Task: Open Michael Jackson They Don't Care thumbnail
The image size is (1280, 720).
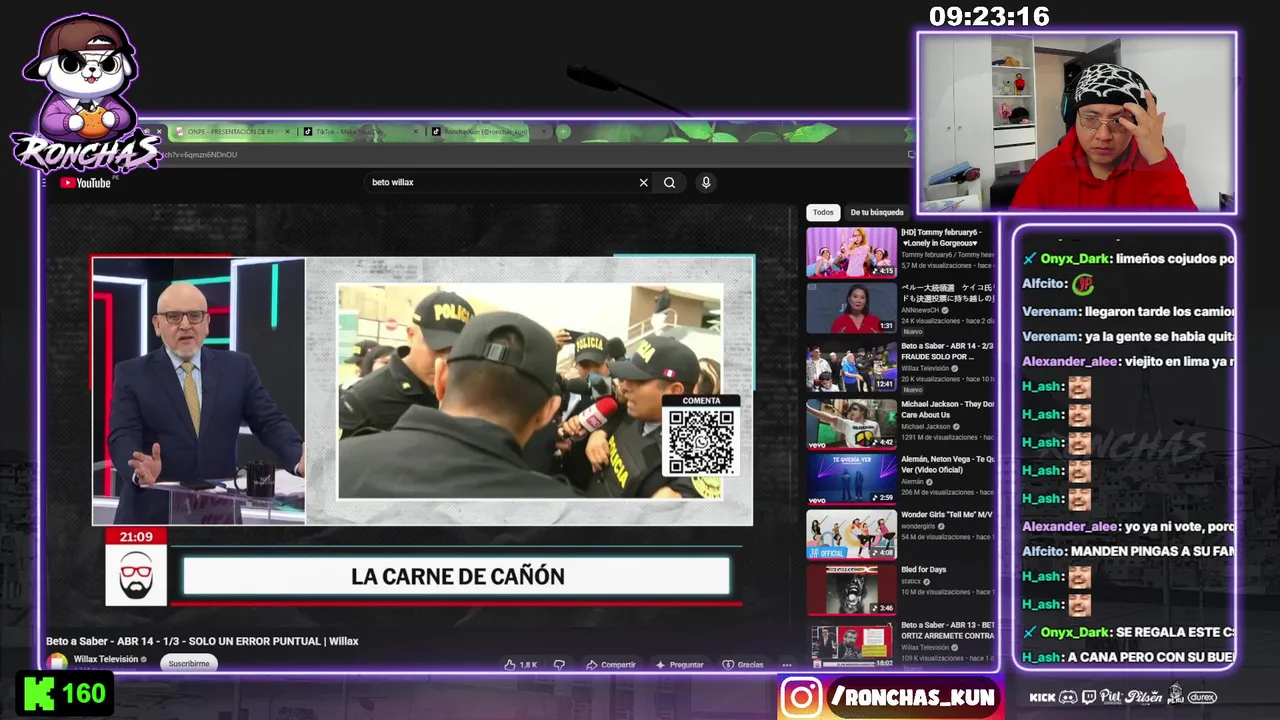Action: [x=852, y=423]
